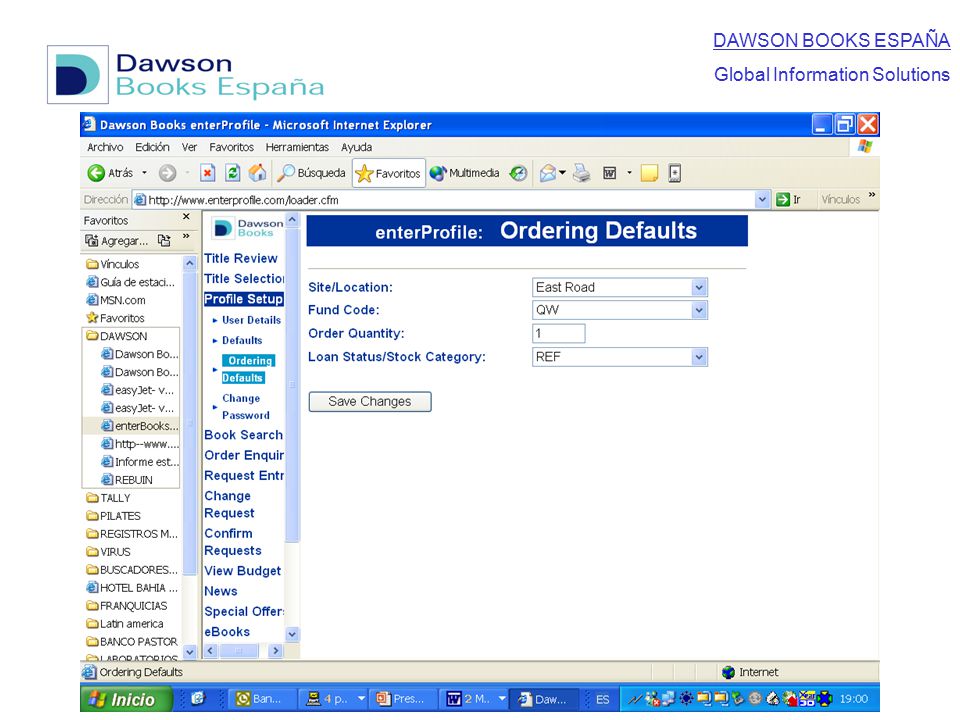Open the eBooks link
This screenshot has height=720, width=960.
point(227,632)
